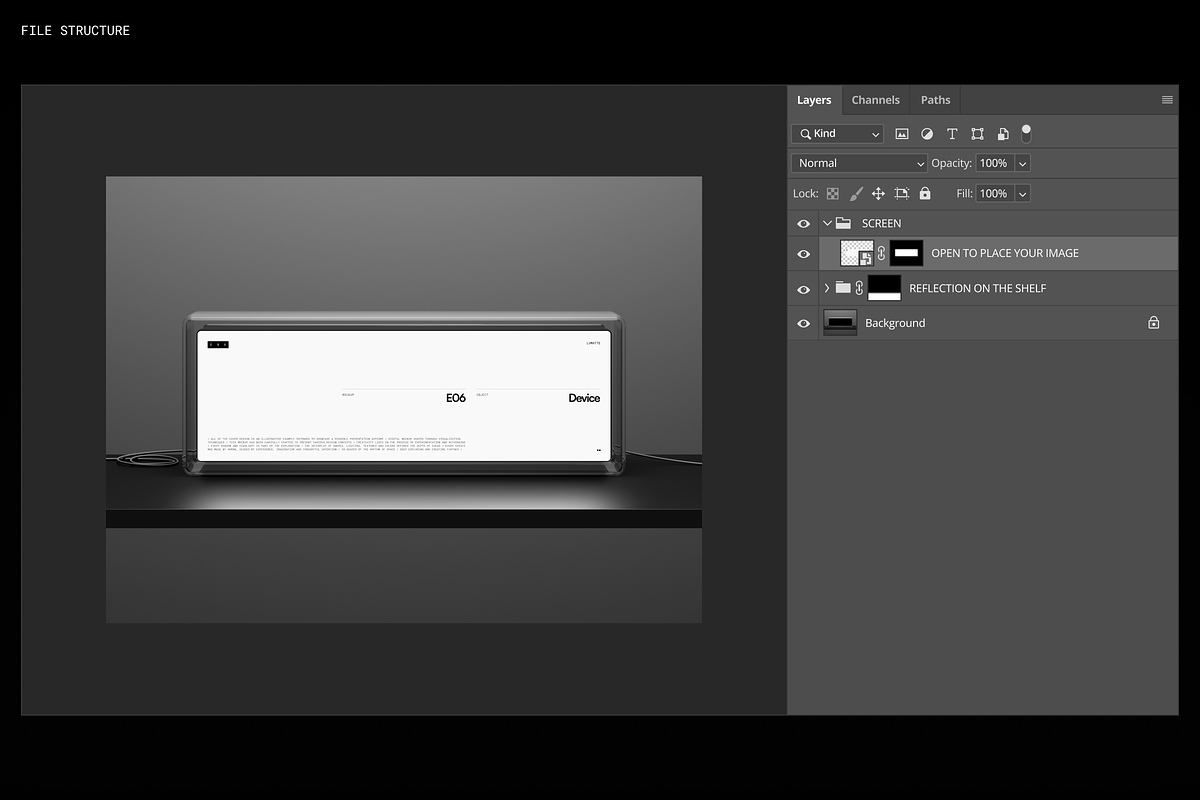1200x800 pixels.
Task: Expand the REFLECTION ON THE SHELF group
Action: coord(827,288)
